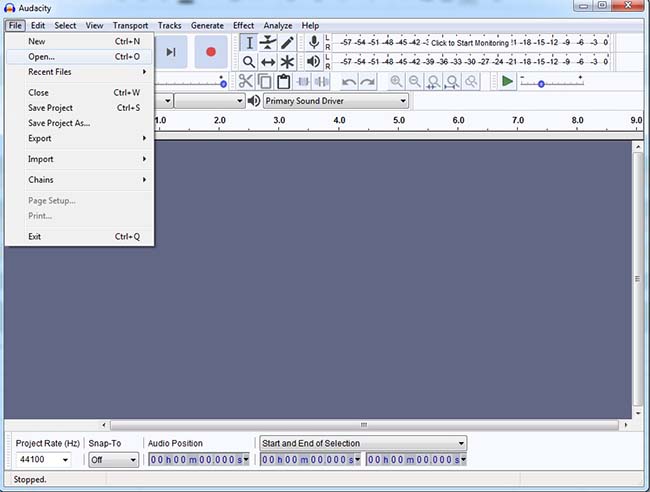Select the Envelope tool
The image size is (650, 492).
click(268, 43)
